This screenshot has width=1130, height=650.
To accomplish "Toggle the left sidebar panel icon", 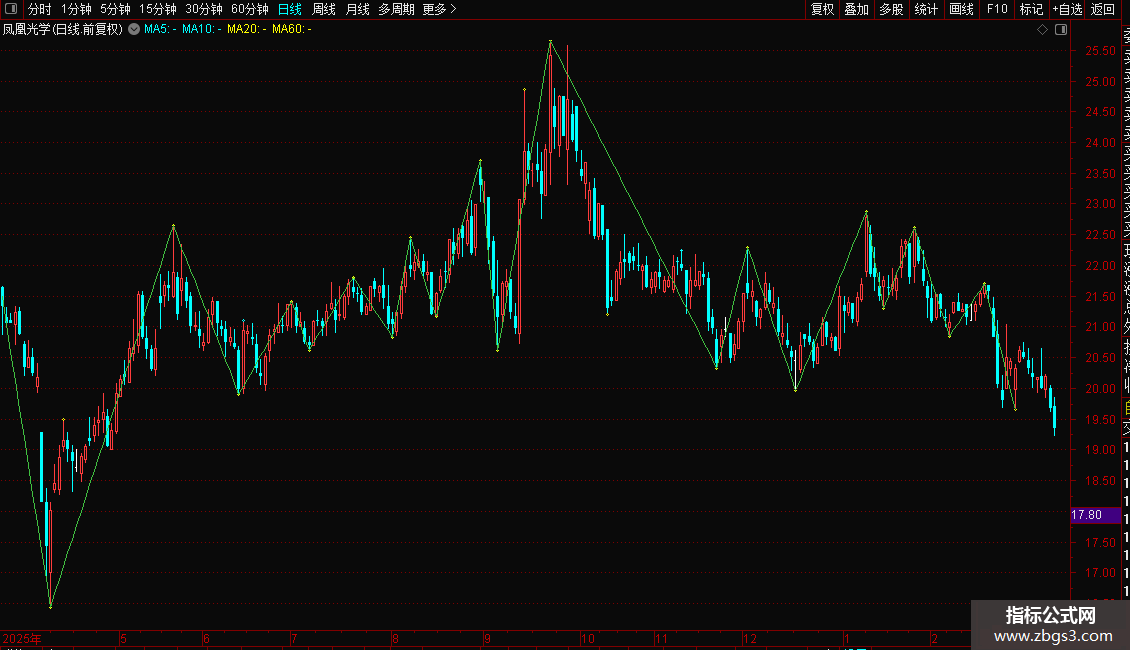I will click(11, 9).
